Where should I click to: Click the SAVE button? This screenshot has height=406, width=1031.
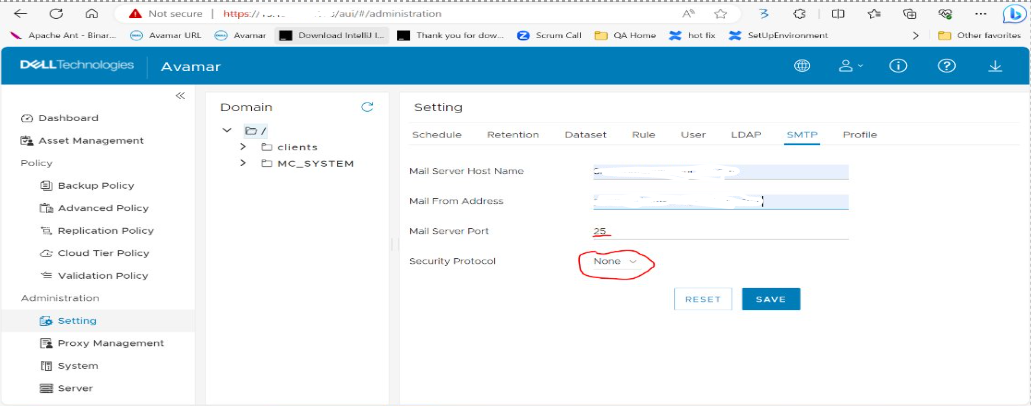point(771,299)
